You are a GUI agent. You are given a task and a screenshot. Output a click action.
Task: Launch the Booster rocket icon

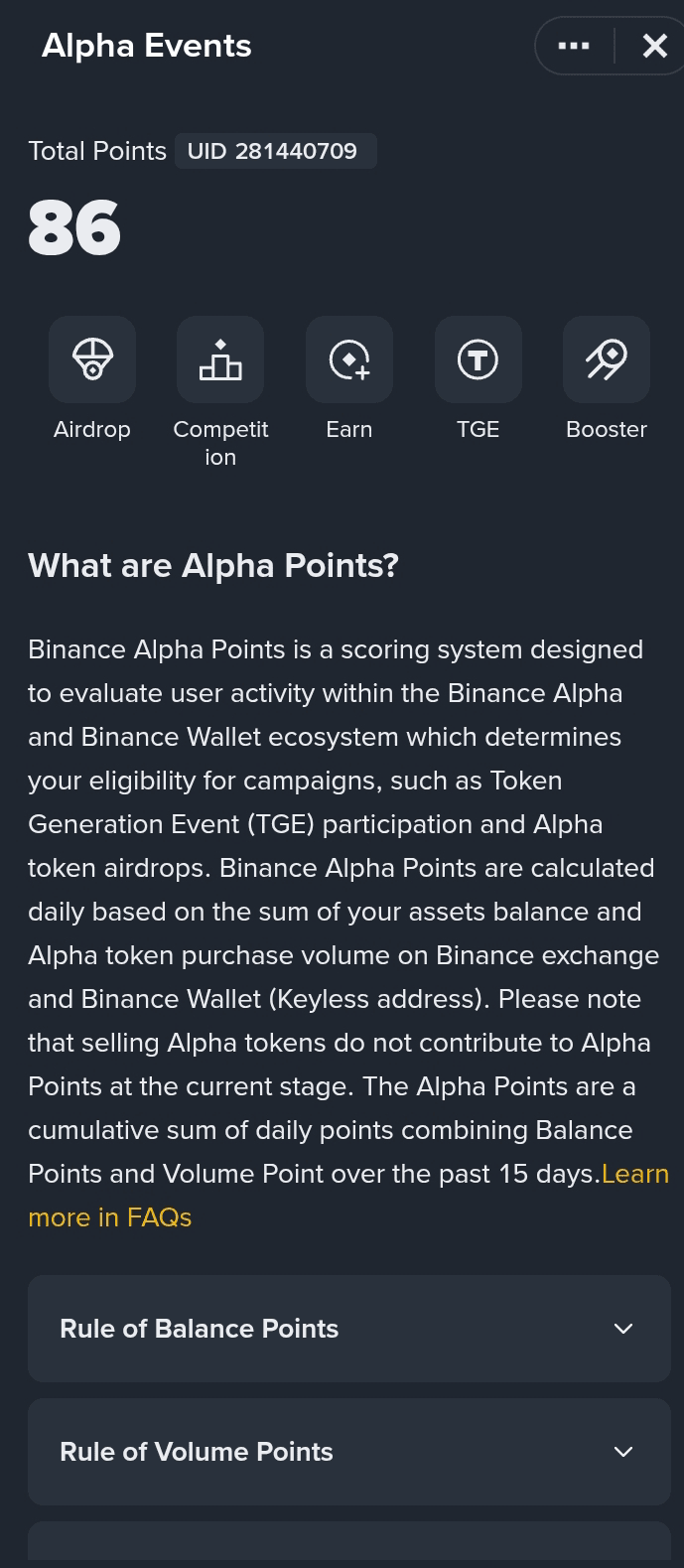tap(607, 359)
